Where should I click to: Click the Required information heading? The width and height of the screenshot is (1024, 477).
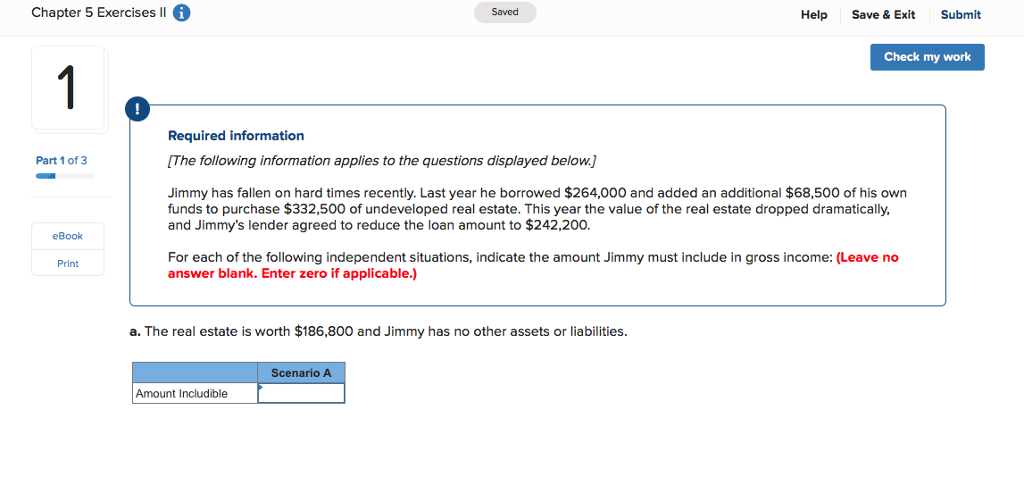click(x=236, y=136)
